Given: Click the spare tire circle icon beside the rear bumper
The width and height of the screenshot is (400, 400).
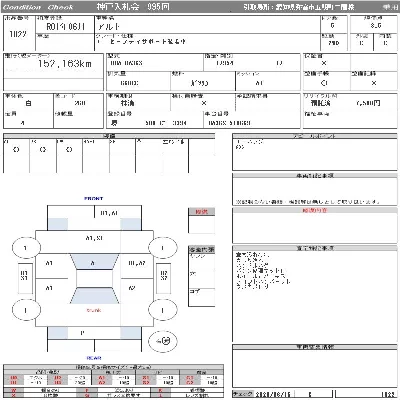Looking at the screenshot, I should point(163,341).
